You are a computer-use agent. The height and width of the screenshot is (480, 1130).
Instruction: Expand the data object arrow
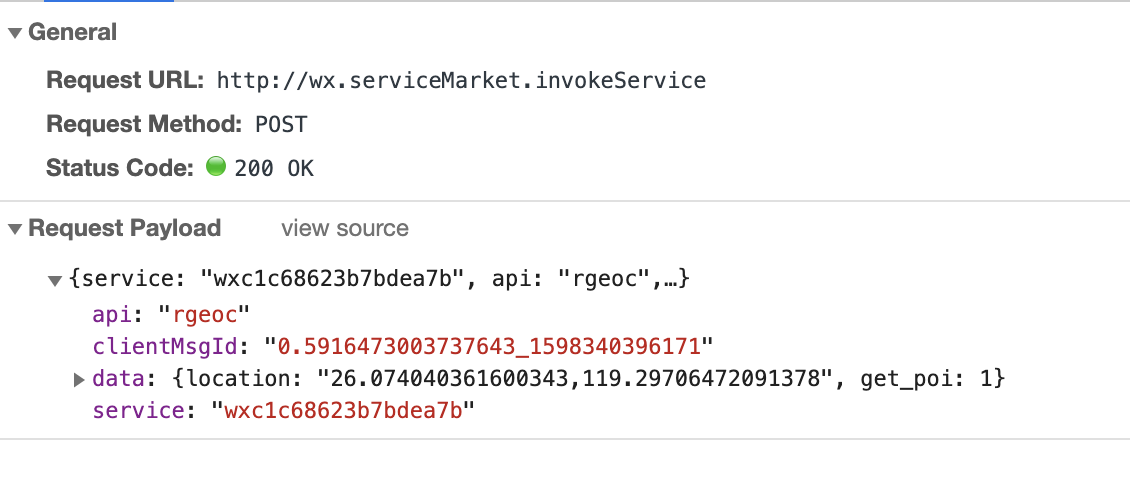tap(79, 379)
